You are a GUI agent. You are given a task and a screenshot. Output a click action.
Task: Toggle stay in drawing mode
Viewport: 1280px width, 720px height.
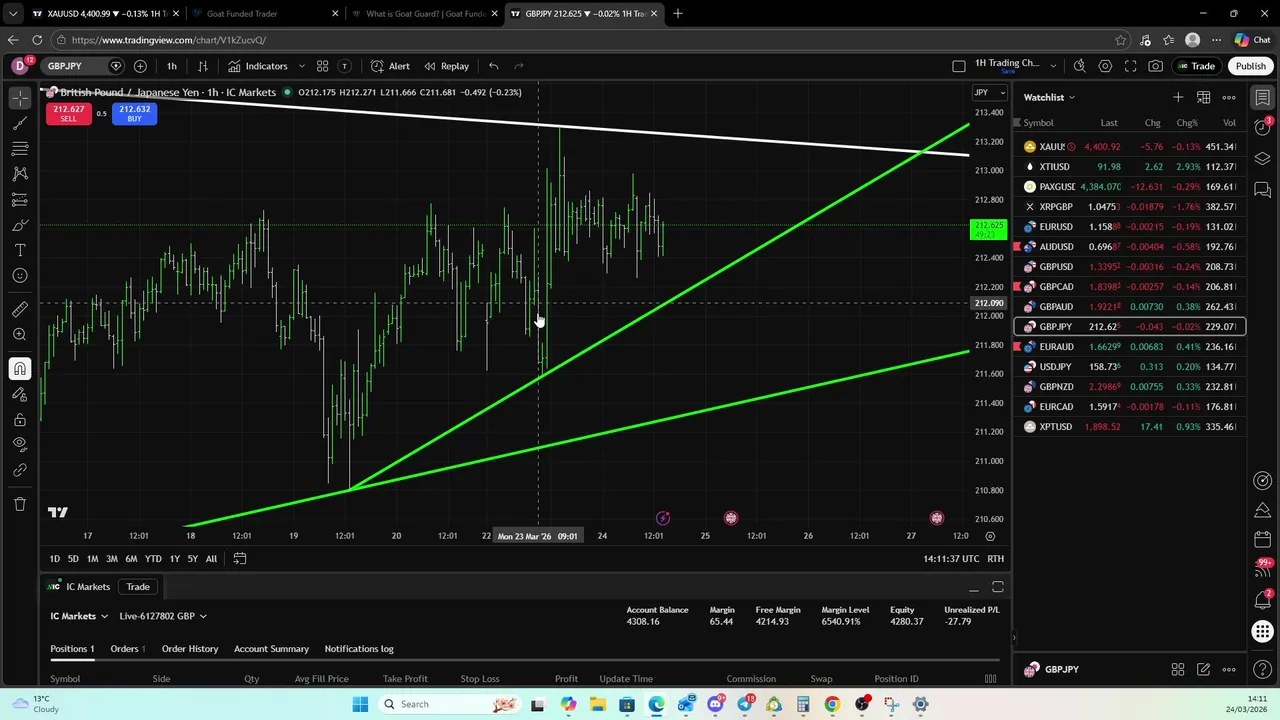pos(20,395)
